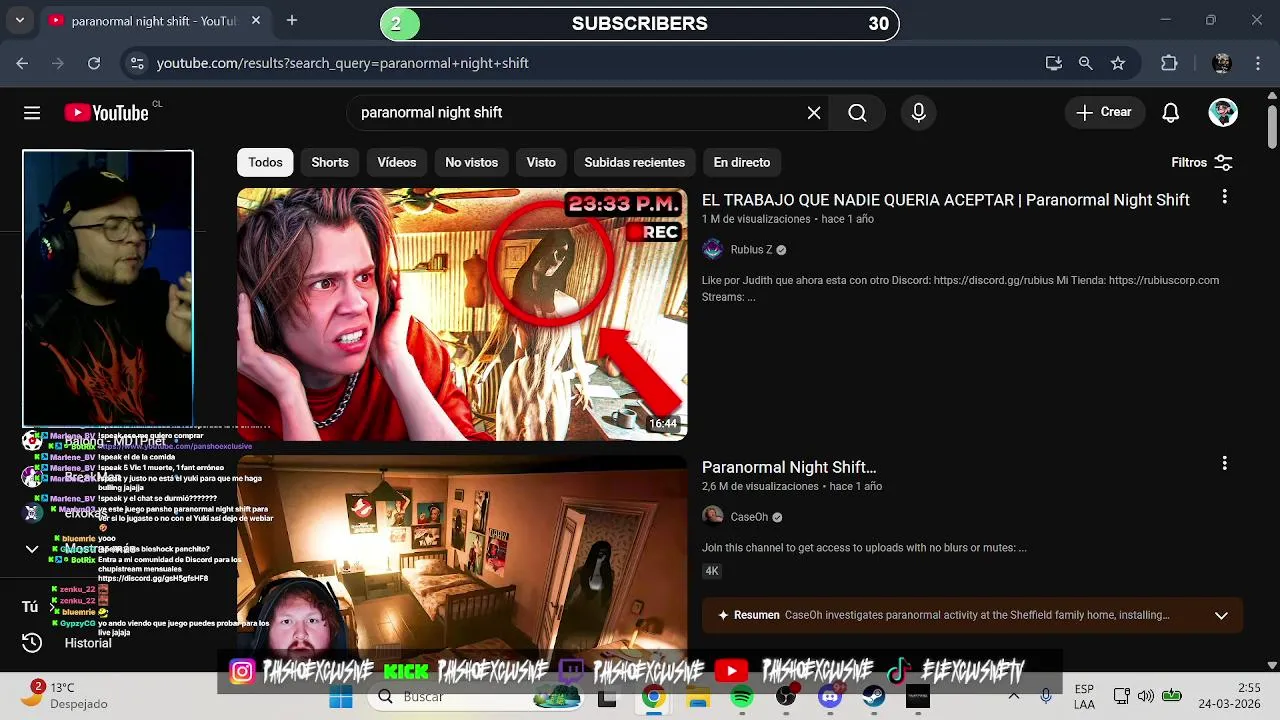Select the Vídeos filter chip
The image size is (1280, 720).
(x=397, y=162)
